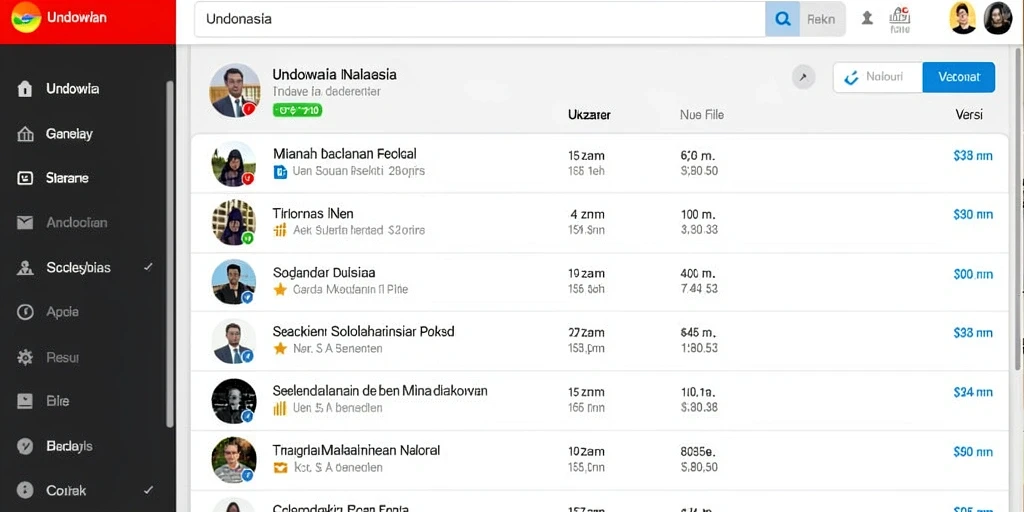Click in the Undonasia search field

[x=479, y=19]
